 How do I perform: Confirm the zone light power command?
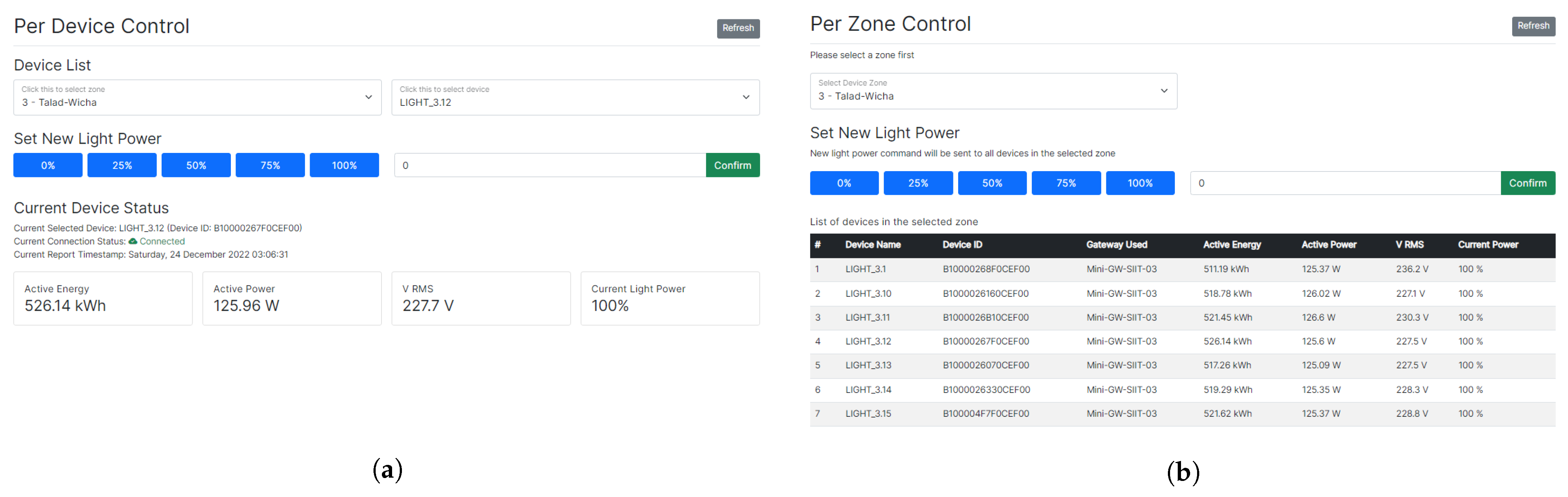click(x=1527, y=183)
